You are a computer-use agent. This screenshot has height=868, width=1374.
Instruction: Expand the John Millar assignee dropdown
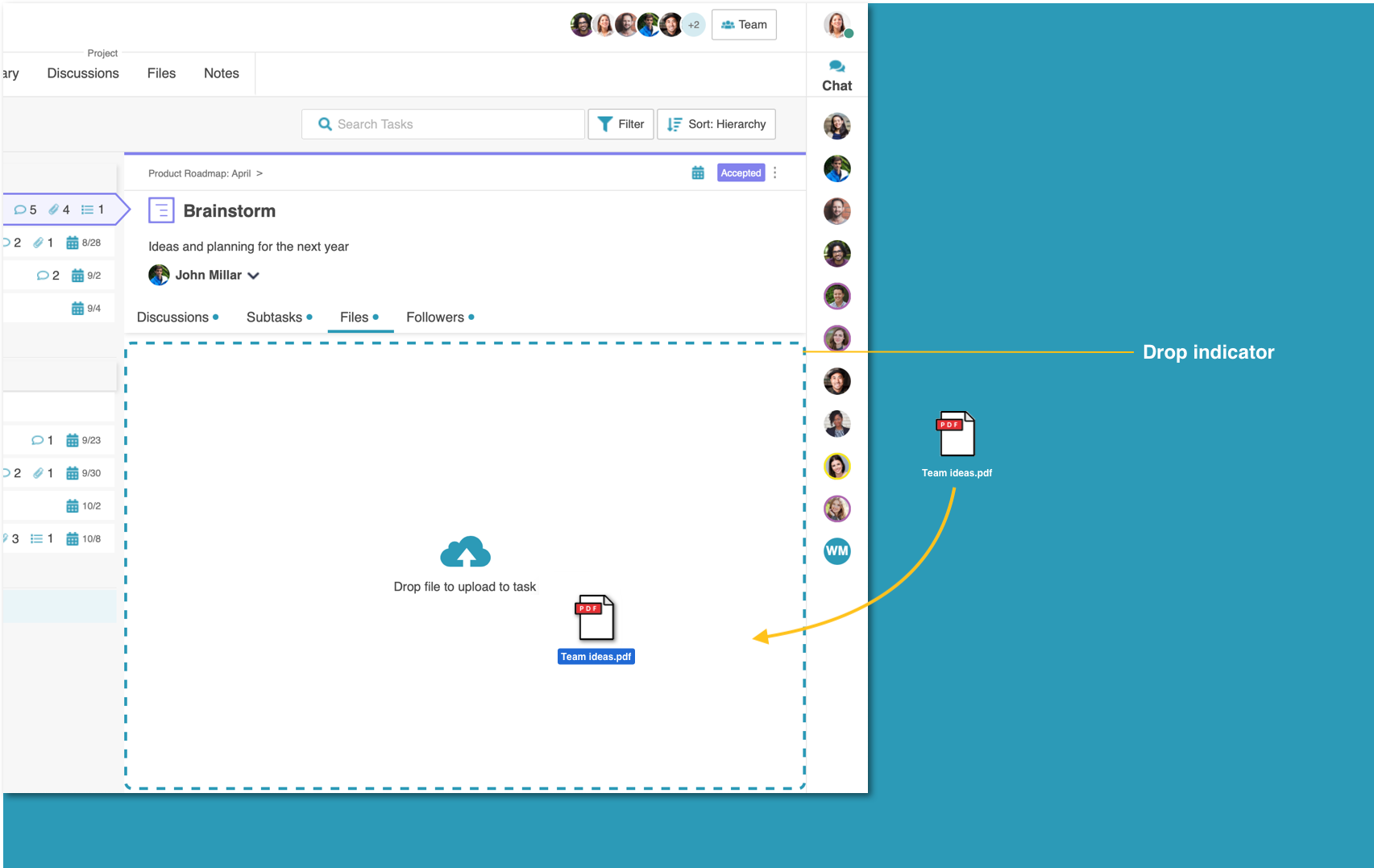coord(253,276)
